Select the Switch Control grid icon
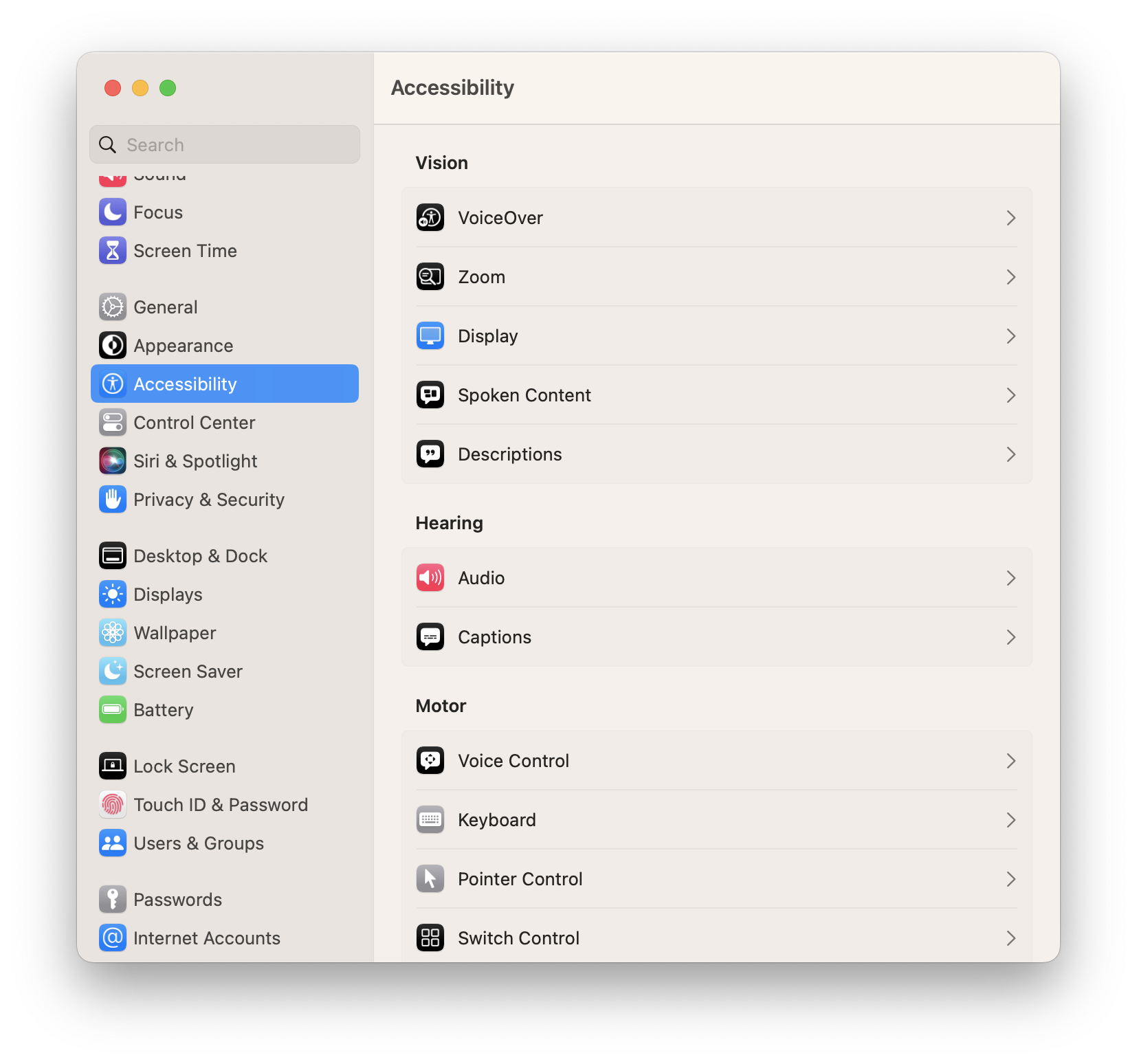The width and height of the screenshot is (1137, 1064). pos(430,938)
